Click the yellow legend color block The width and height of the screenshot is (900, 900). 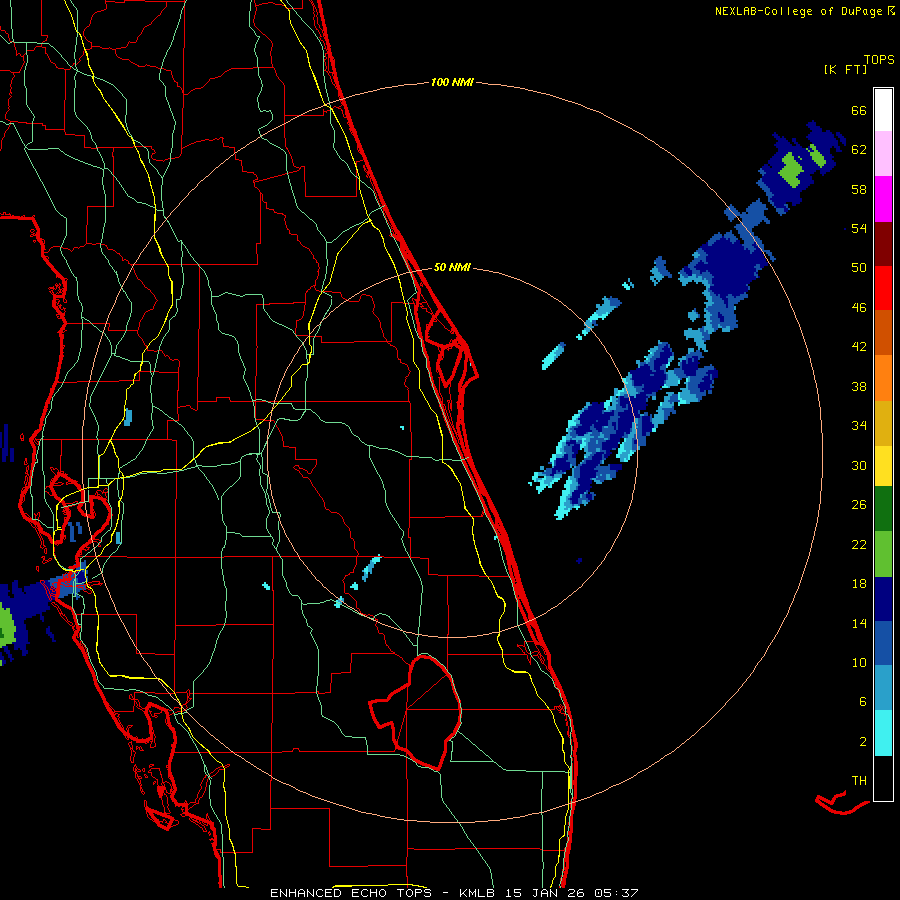click(x=883, y=466)
